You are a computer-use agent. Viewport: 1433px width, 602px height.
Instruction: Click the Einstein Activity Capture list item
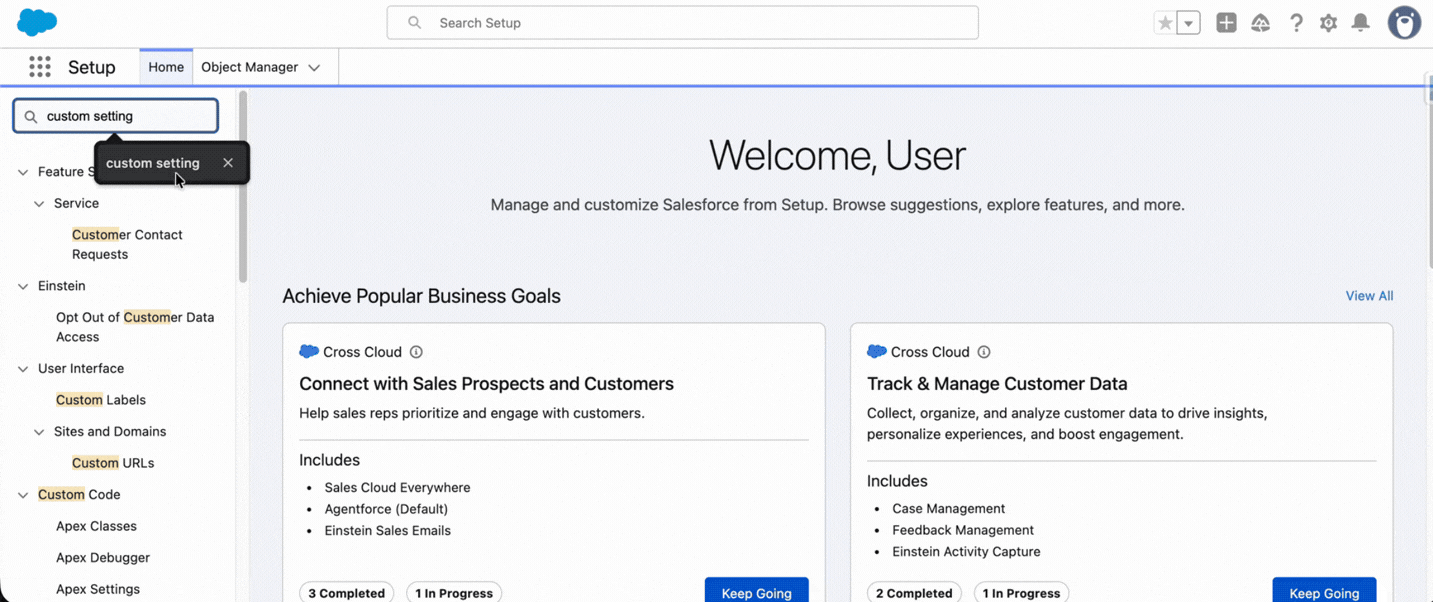click(x=966, y=552)
